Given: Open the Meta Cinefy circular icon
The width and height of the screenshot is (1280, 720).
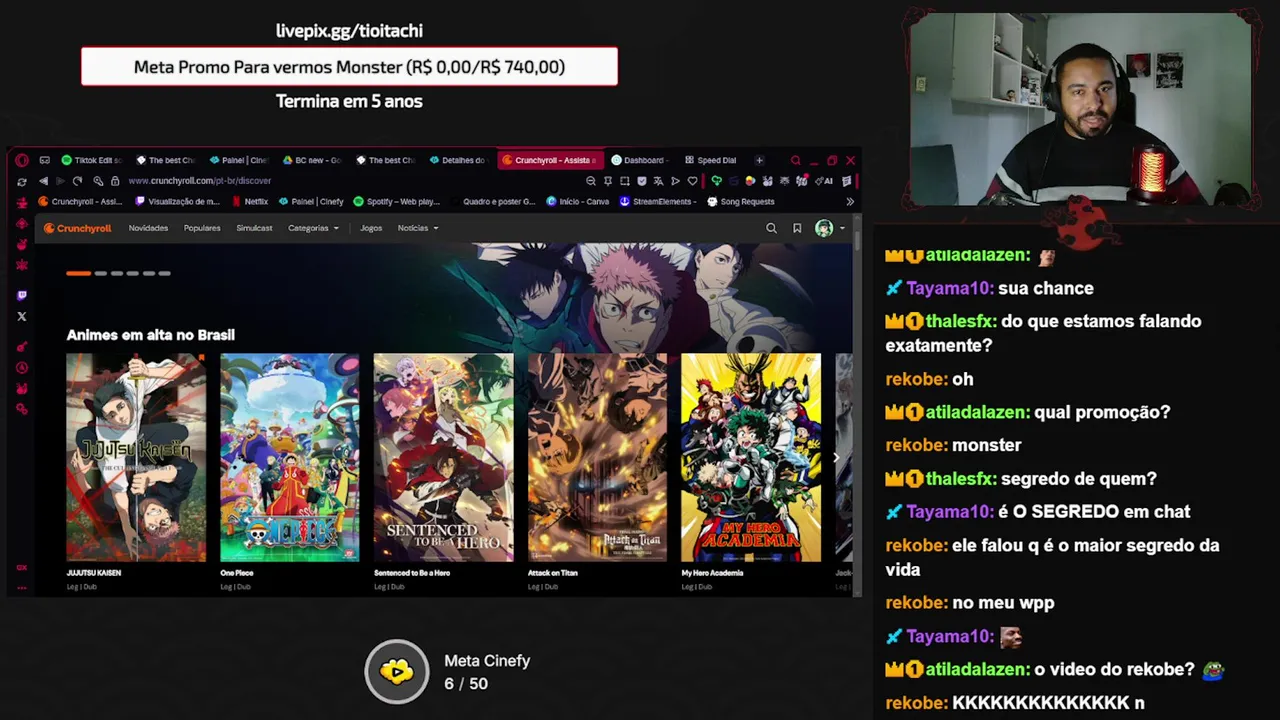Looking at the screenshot, I should [397, 671].
